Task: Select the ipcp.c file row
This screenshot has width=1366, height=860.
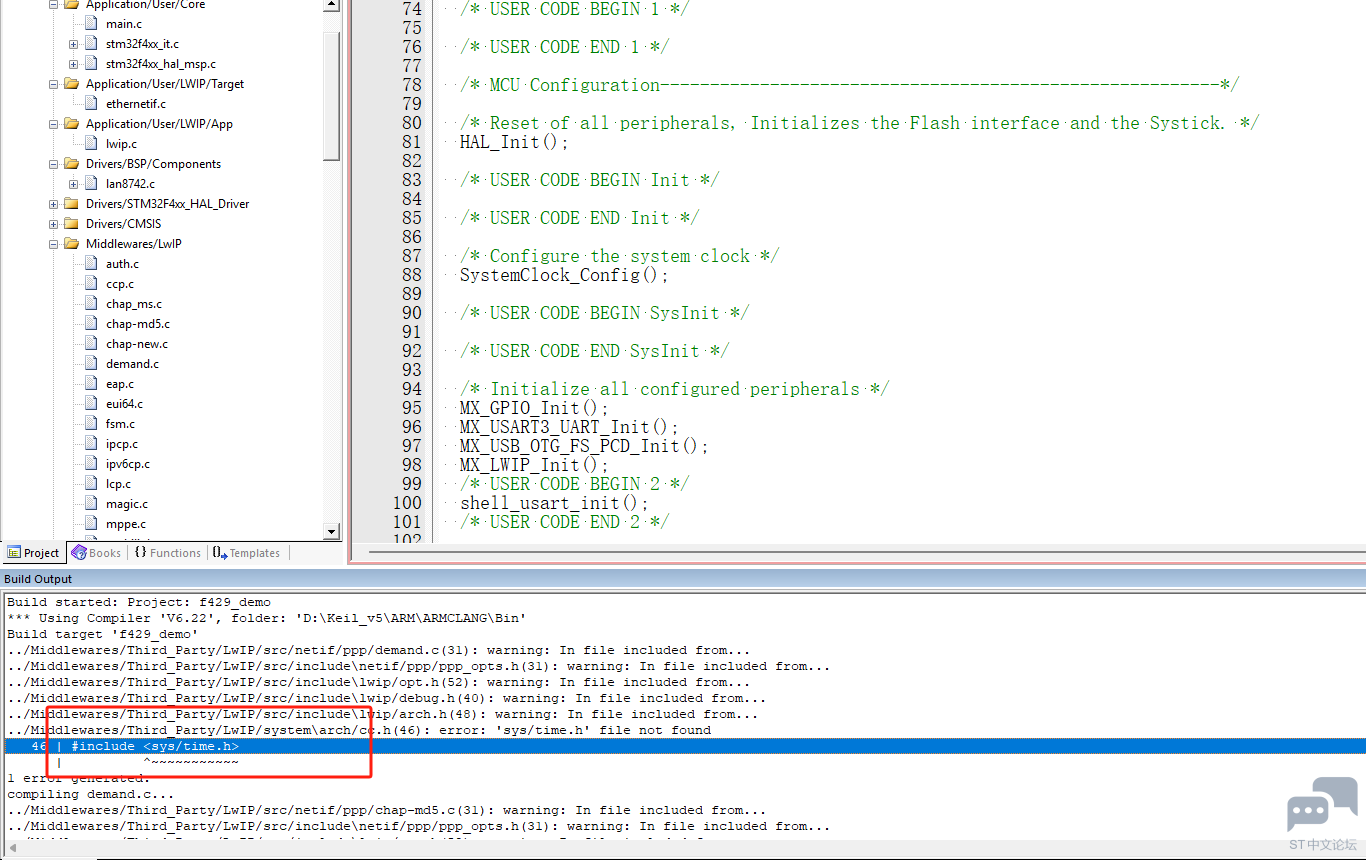Action: 122,444
